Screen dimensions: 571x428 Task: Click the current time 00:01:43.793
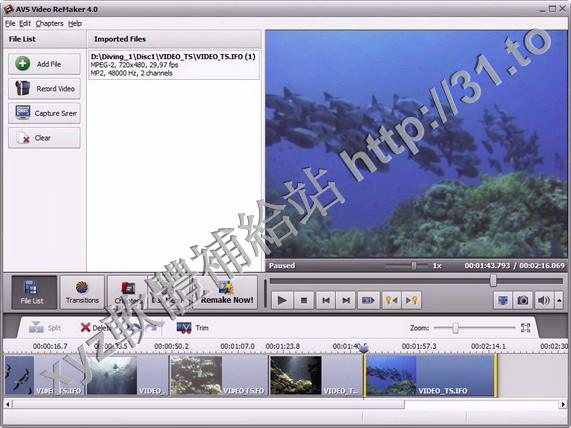coord(487,266)
